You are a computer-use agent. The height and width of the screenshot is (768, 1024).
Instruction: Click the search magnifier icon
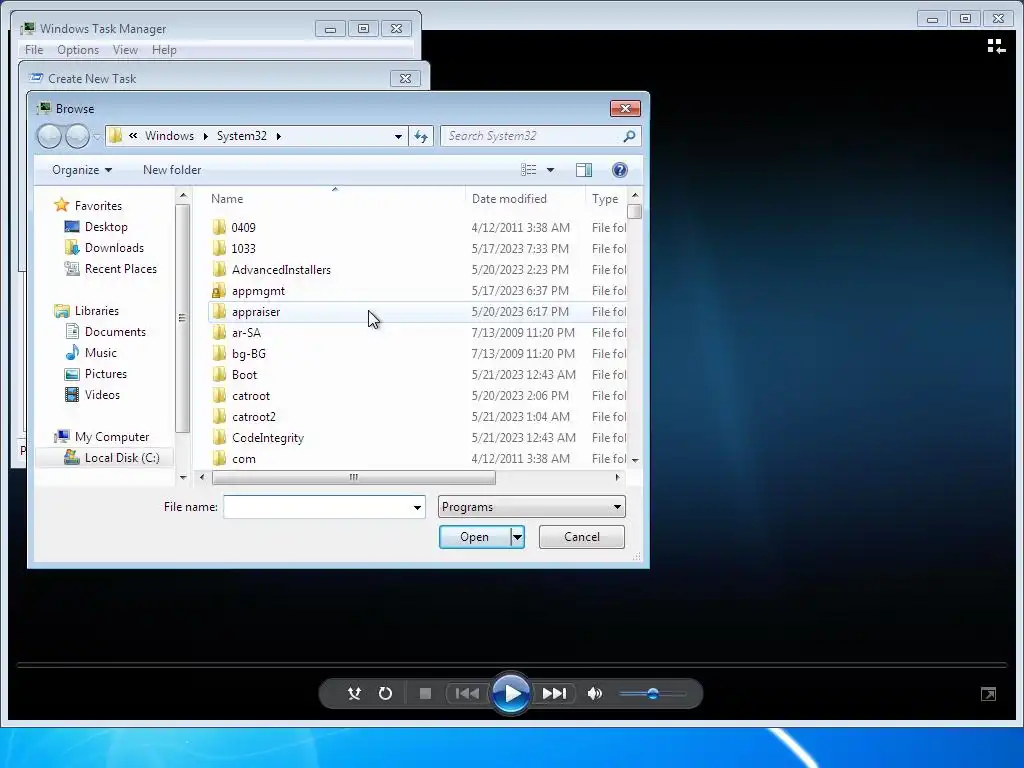point(629,136)
